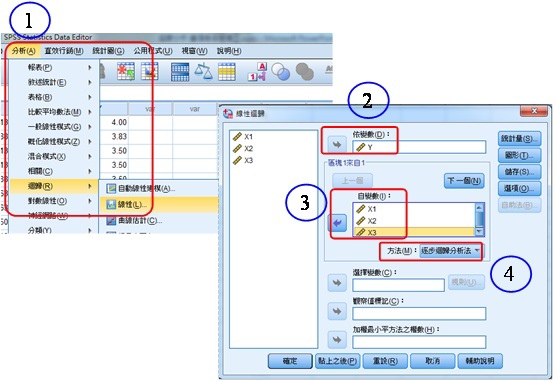Screen dimensions: 556x381
Task: Click the empty 觀察值標記(C) field
Action: point(419,313)
